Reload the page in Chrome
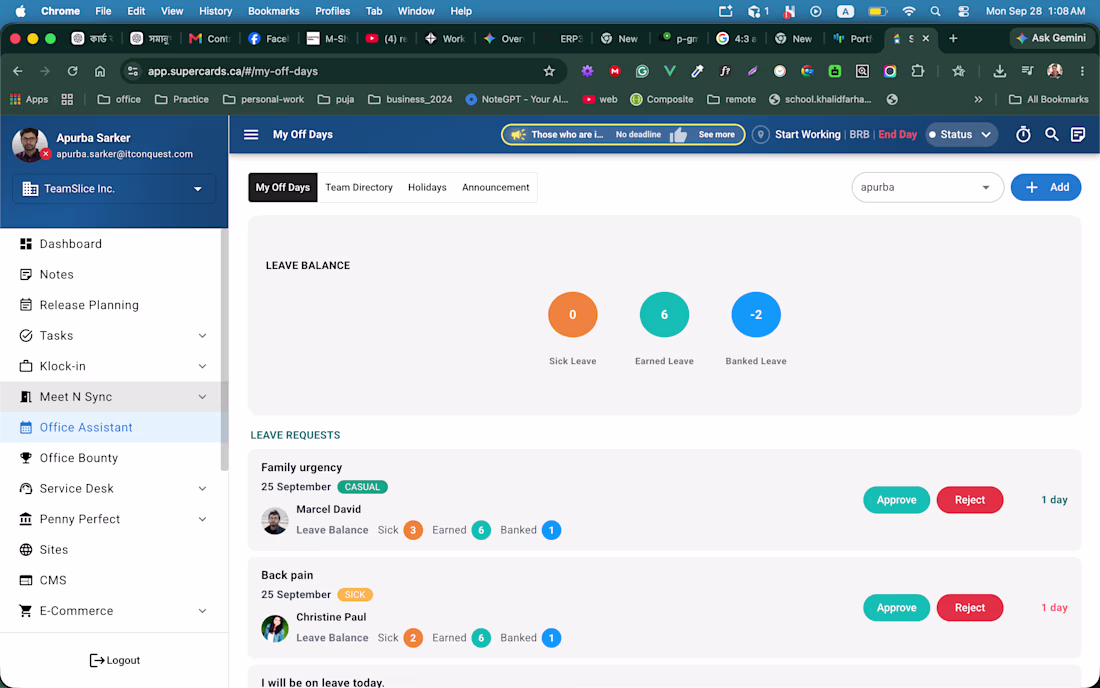This screenshot has height=688, width=1100. [x=72, y=71]
